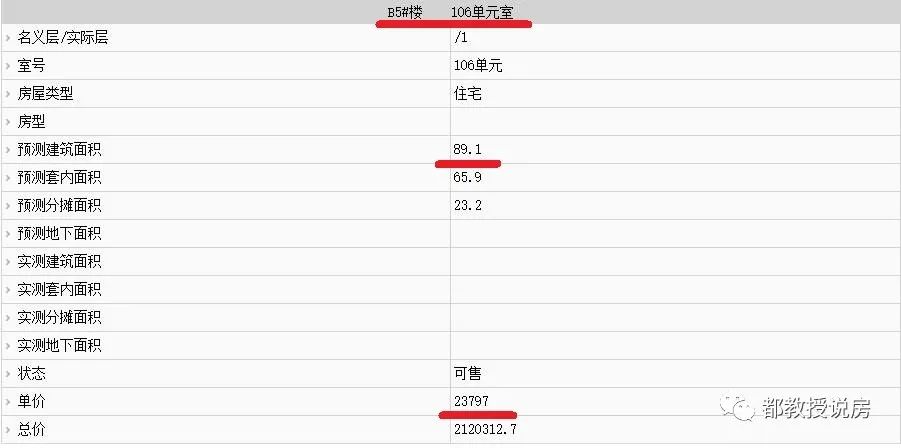Click the chevron beside 房屋类型
The width and height of the screenshot is (901, 448).
coord(8,95)
